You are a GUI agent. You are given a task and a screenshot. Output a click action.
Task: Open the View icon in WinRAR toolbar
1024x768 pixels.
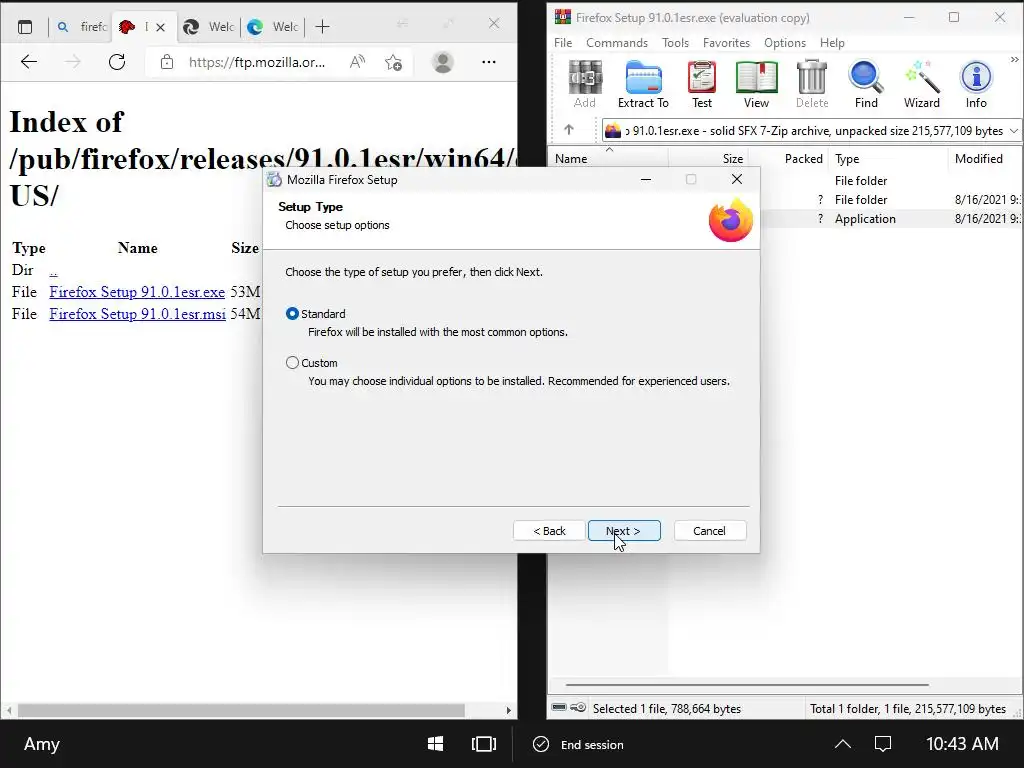[756, 84]
